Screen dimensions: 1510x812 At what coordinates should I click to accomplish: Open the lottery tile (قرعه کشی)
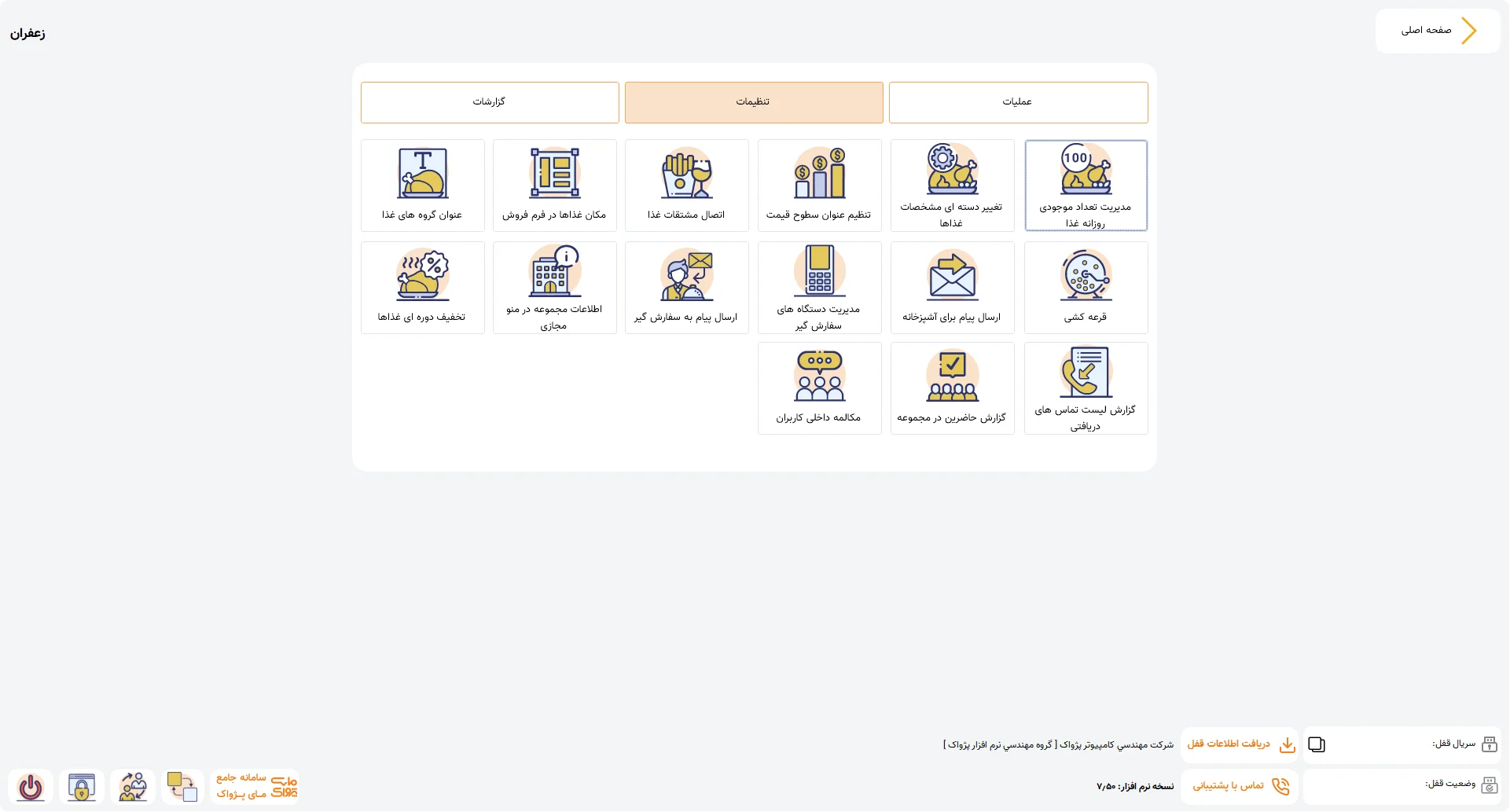coord(1086,288)
